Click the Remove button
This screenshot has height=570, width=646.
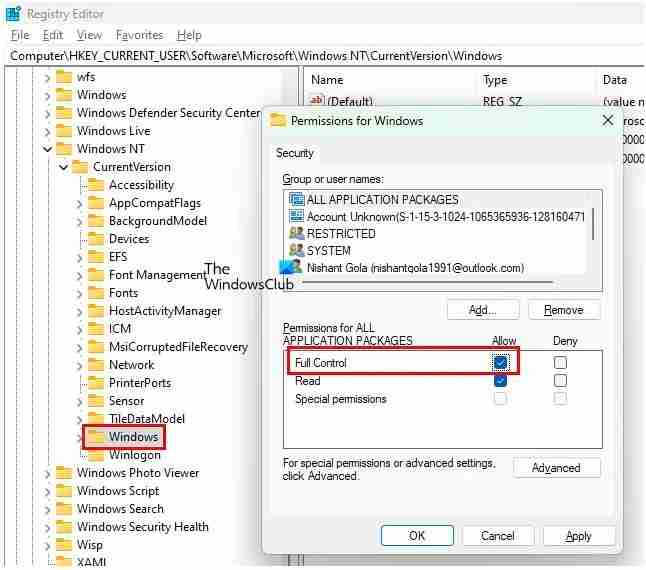click(564, 310)
